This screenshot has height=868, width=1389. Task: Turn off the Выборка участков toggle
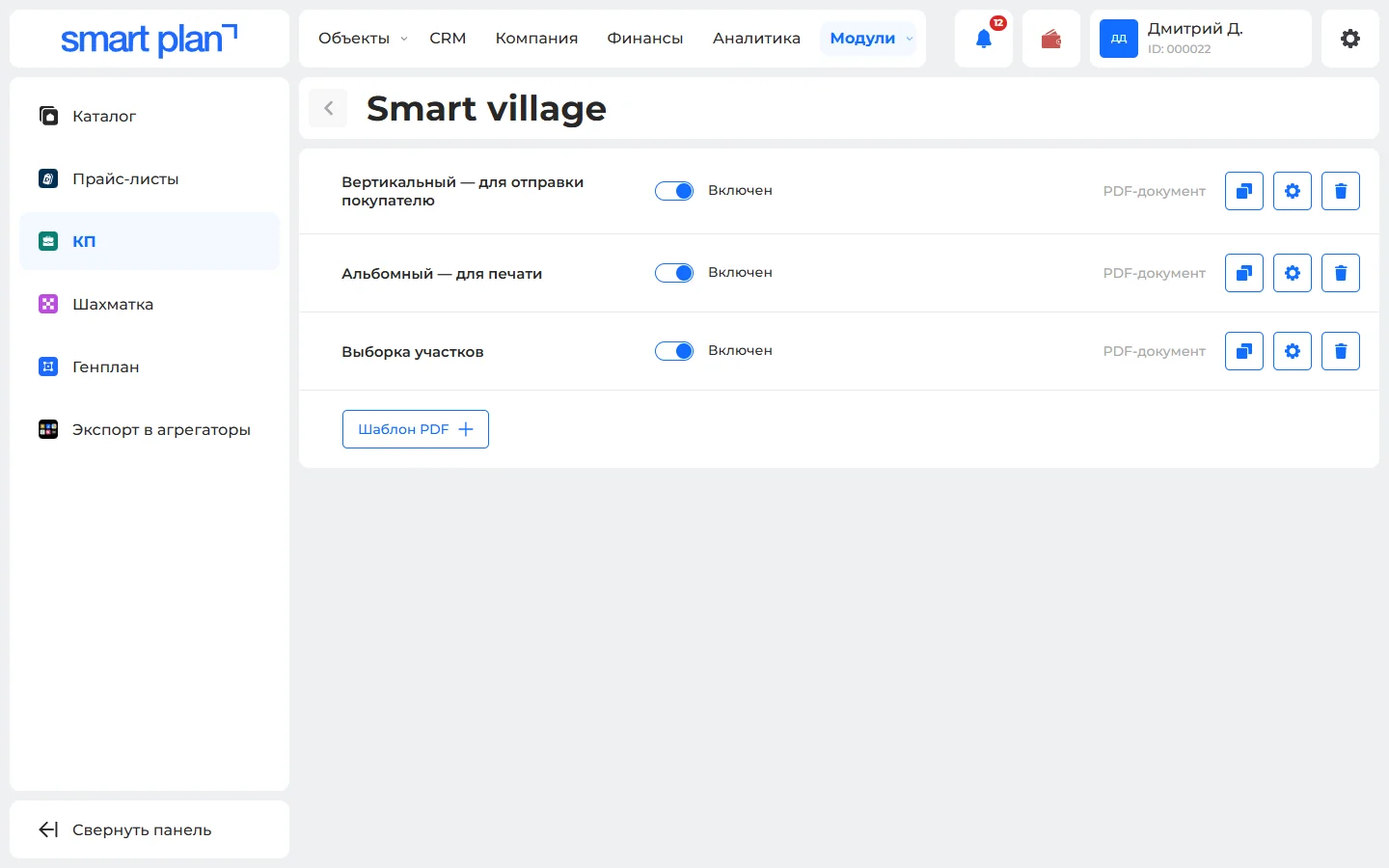point(674,351)
